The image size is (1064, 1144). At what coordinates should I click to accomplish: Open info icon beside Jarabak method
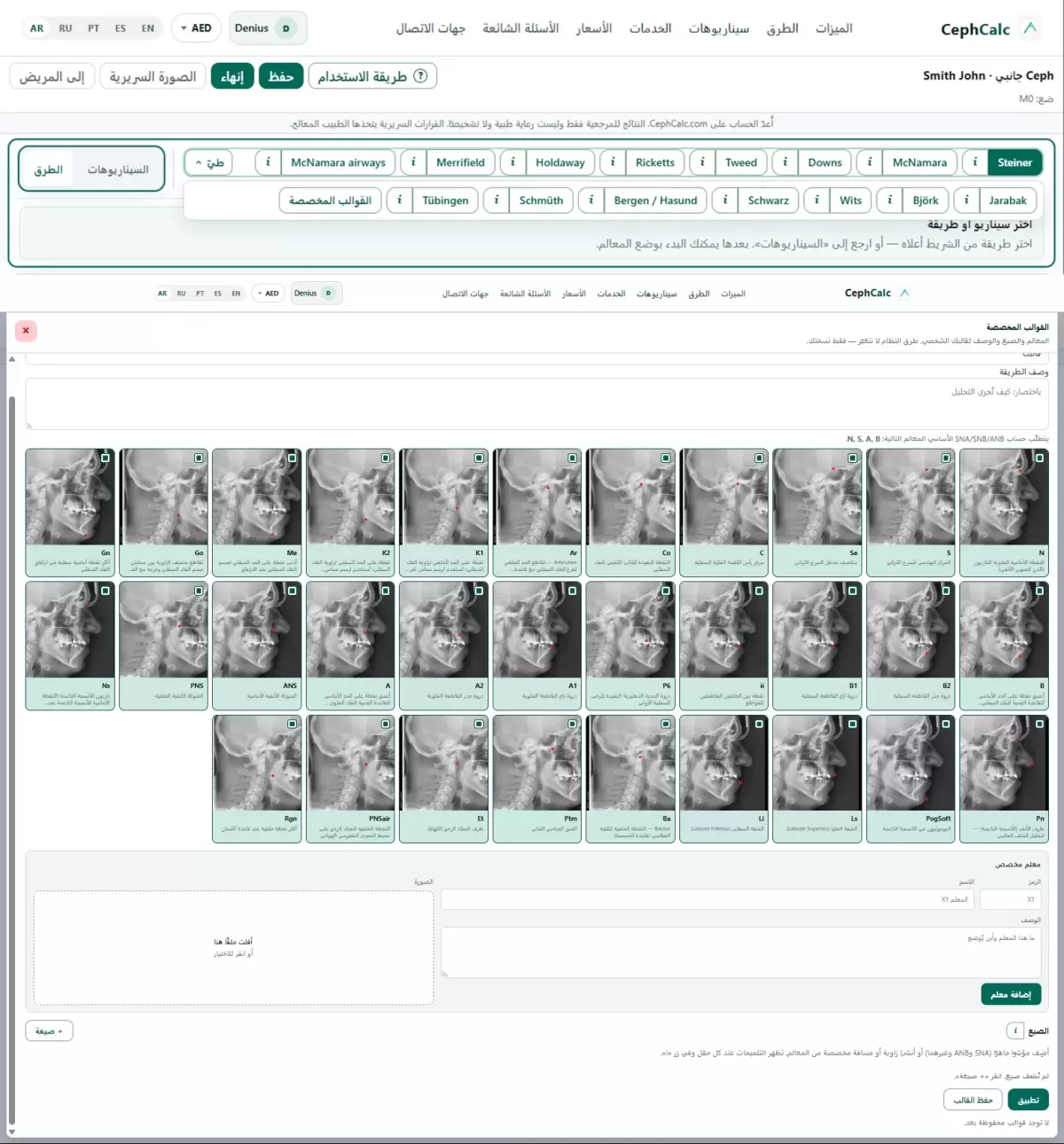(966, 200)
